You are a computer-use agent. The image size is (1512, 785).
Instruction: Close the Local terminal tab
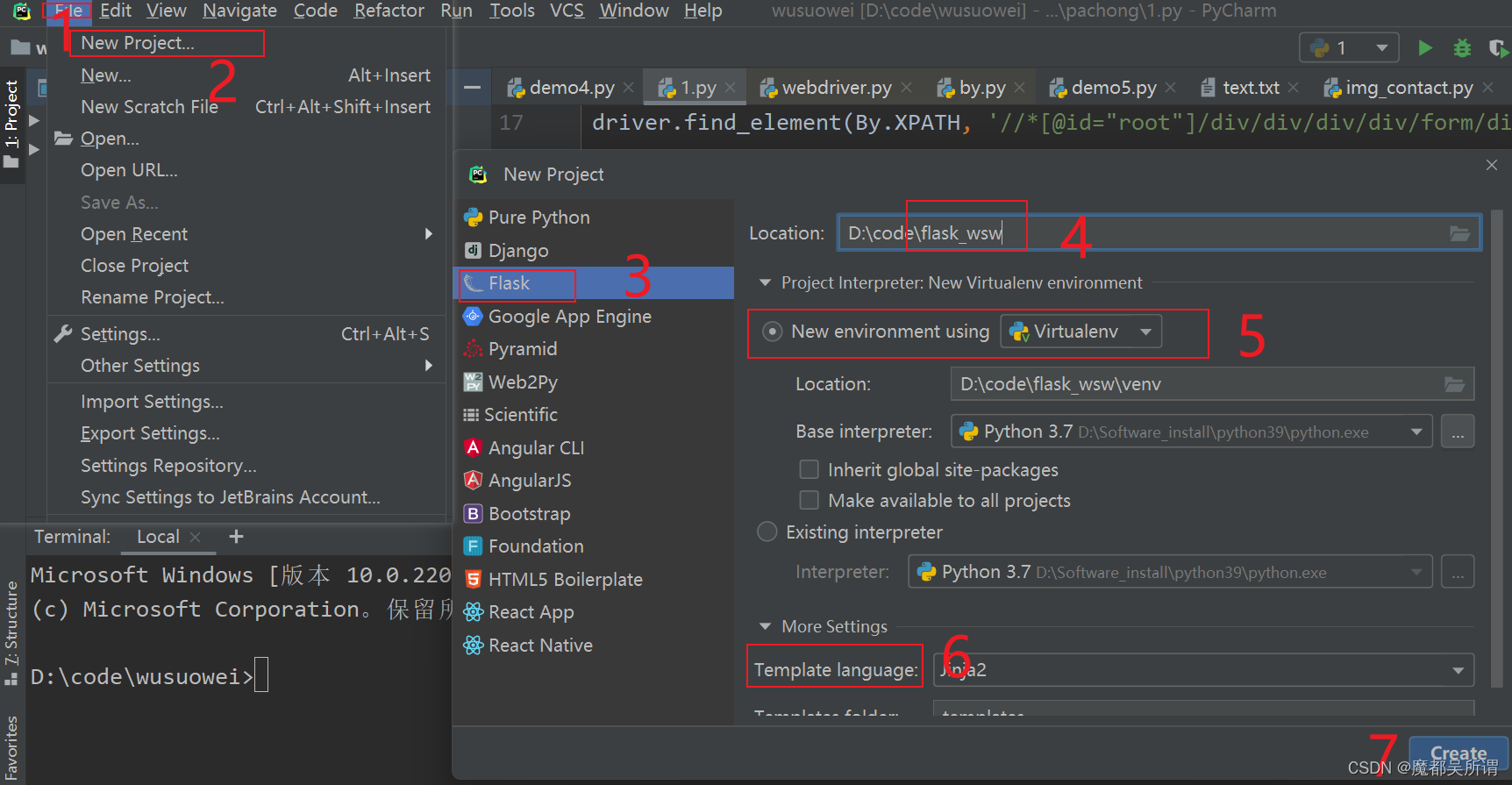click(x=196, y=537)
